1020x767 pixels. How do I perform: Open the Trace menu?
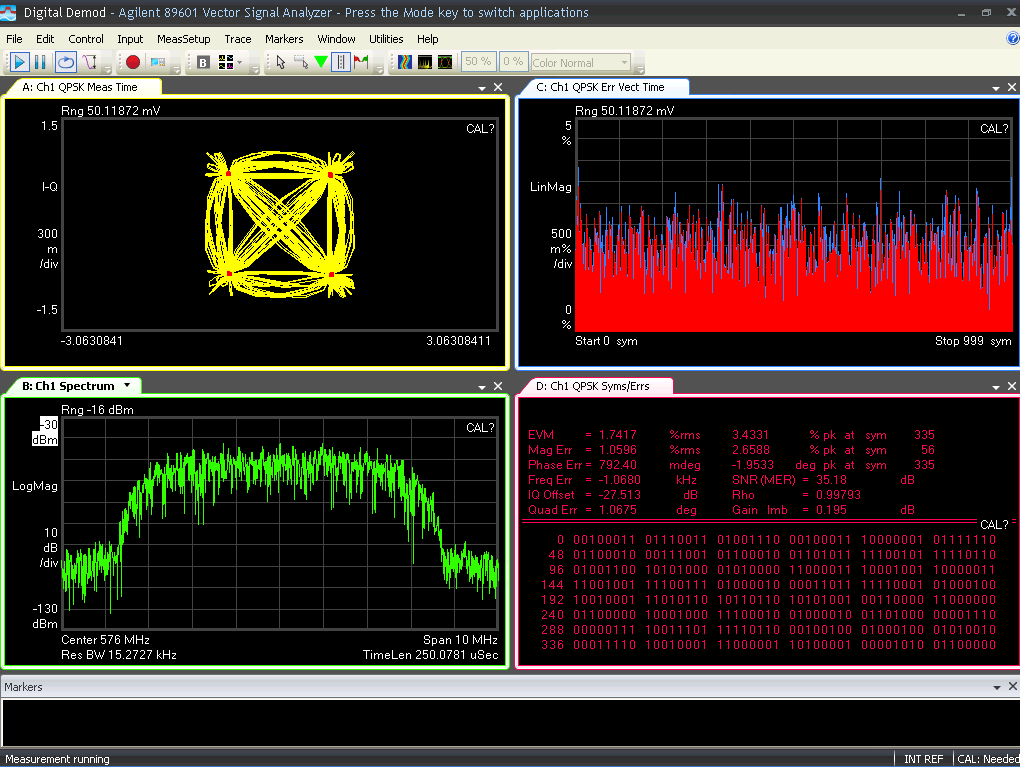pyautogui.click(x=237, y=39)
